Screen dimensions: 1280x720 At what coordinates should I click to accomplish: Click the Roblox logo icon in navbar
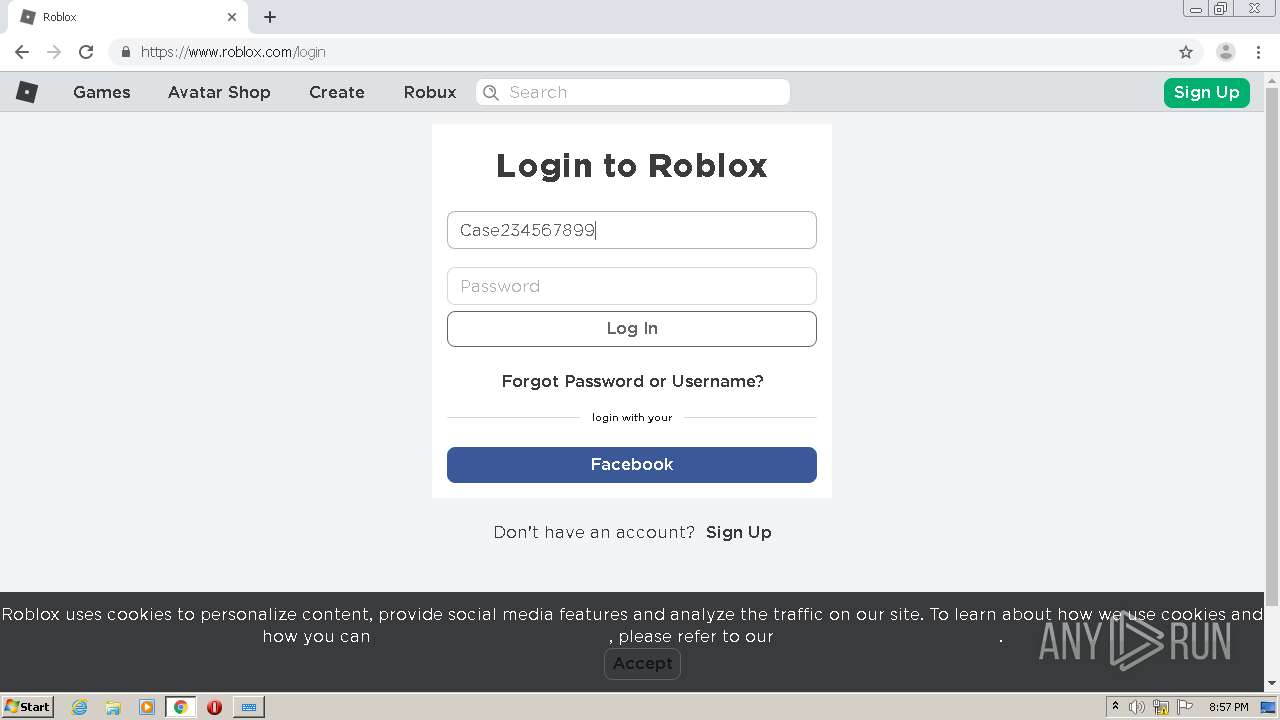coord(27,92)
